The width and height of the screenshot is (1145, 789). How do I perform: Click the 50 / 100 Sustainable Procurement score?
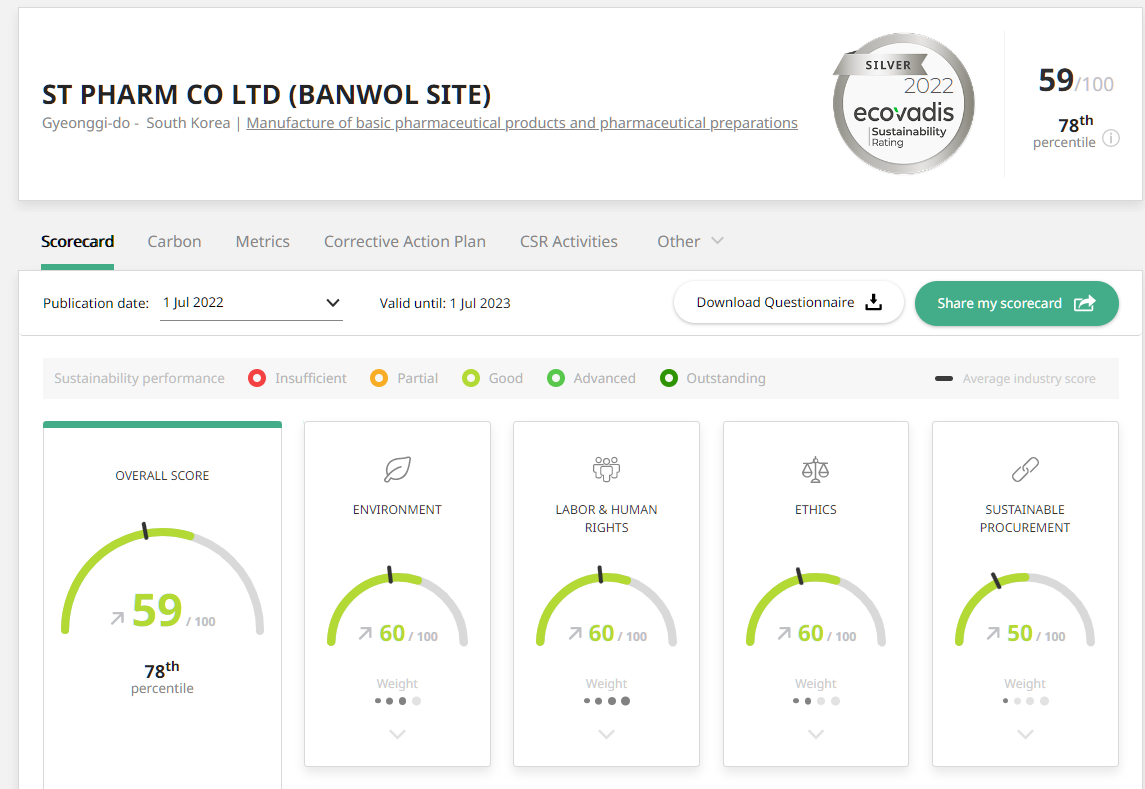pos(1036,634)
